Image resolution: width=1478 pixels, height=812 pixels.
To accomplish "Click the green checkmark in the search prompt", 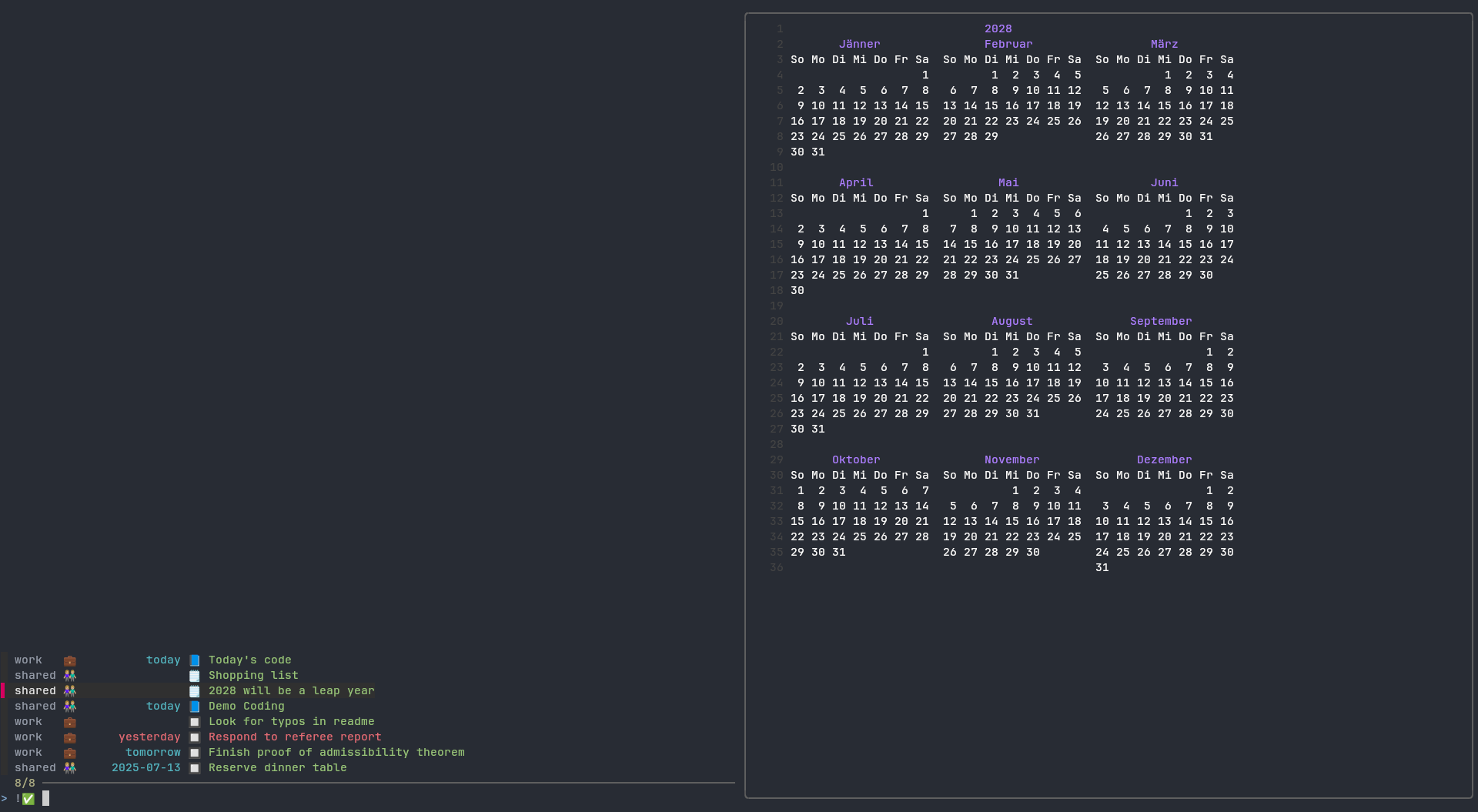I will point(28,799).
